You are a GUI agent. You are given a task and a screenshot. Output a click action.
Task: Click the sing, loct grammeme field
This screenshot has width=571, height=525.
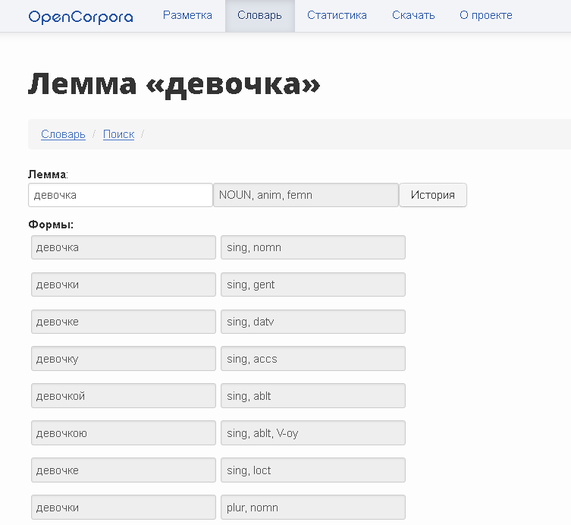(313, 470)
